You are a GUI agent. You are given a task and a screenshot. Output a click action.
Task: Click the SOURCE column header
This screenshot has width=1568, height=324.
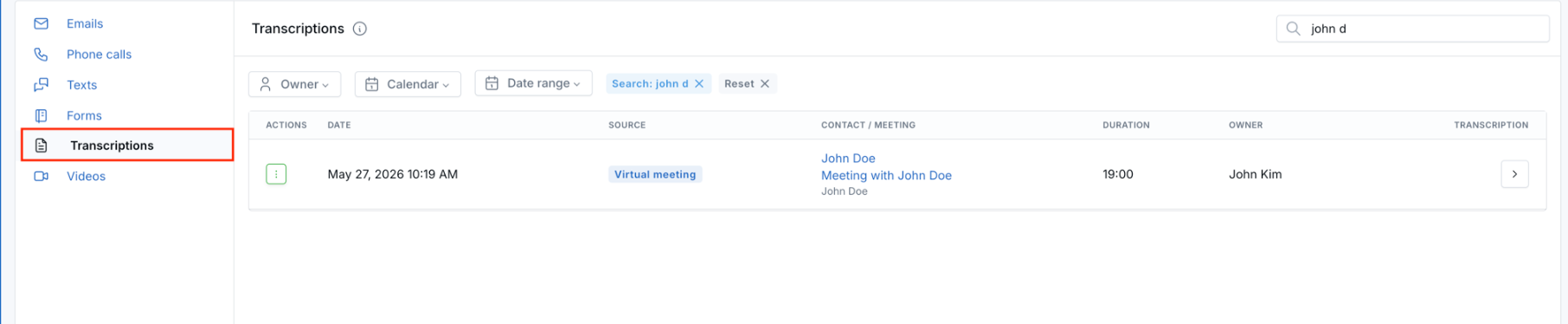point(627,125)
